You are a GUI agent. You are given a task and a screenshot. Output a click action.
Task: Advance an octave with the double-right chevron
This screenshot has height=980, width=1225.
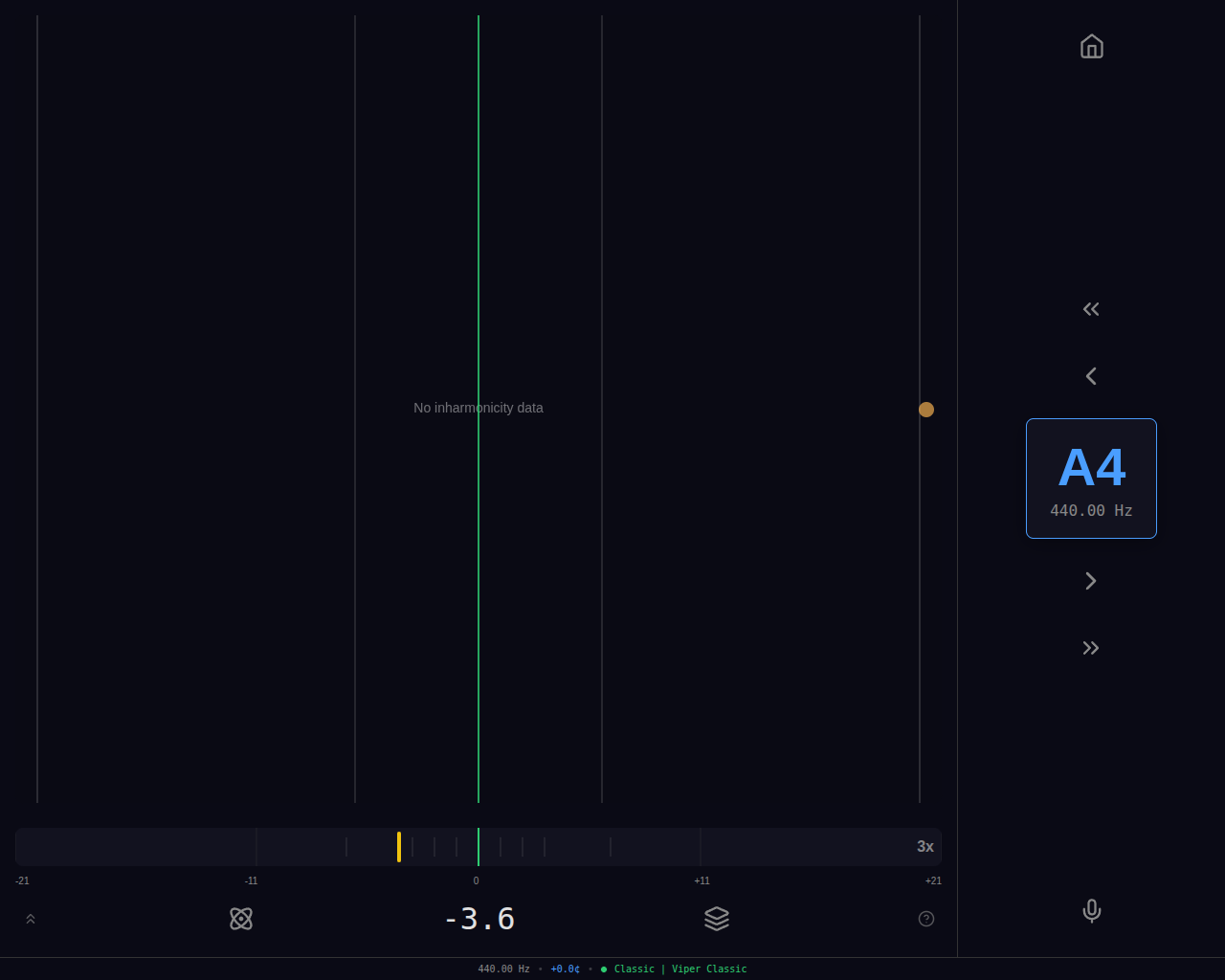[x=1091, y=647]
